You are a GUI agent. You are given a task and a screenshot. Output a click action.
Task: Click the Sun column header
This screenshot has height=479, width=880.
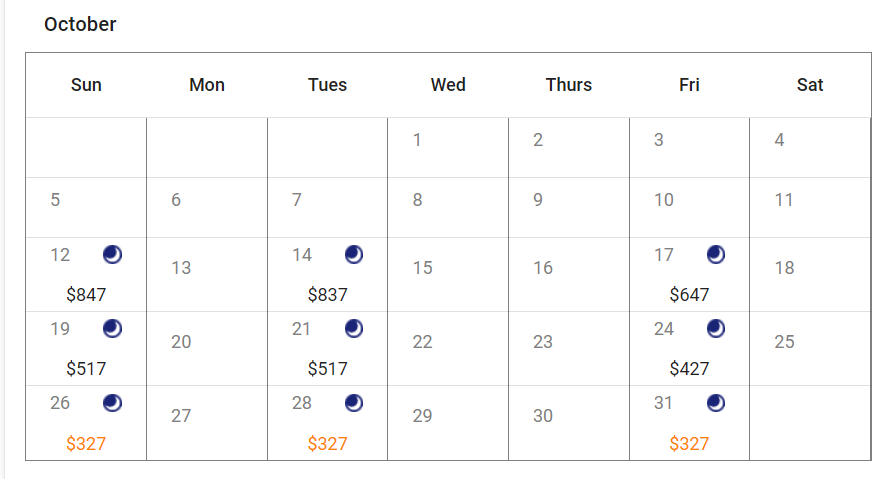click(86, 85)
